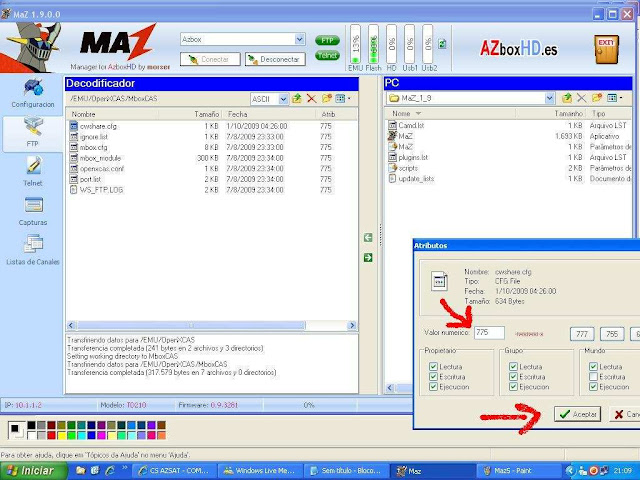Go up one folder in PC panel
Viewport: 640px width, 480px height.
567,98
